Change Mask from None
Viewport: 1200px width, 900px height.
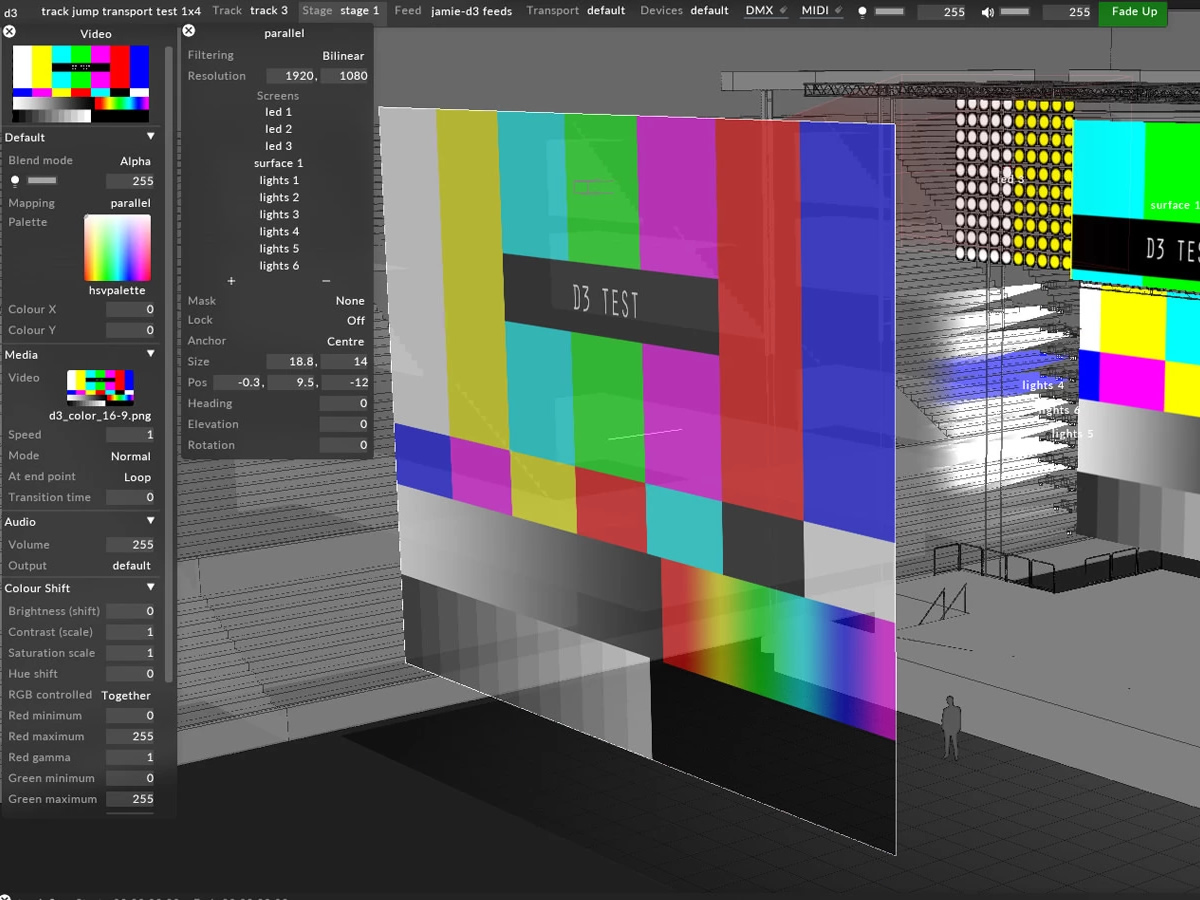(350, 301)
